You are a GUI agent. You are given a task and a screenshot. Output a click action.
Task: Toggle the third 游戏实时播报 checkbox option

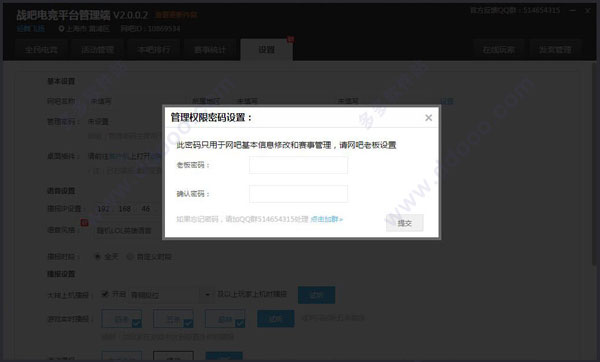click(225, 319)
